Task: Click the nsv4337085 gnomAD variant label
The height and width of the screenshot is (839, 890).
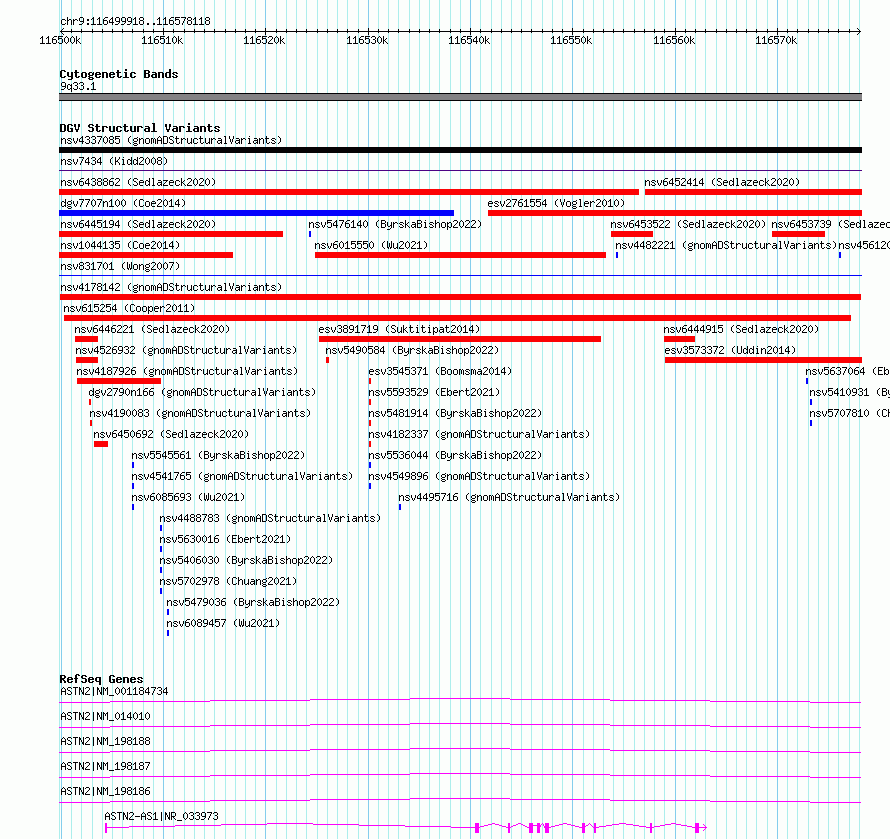Action: (171, 140)
